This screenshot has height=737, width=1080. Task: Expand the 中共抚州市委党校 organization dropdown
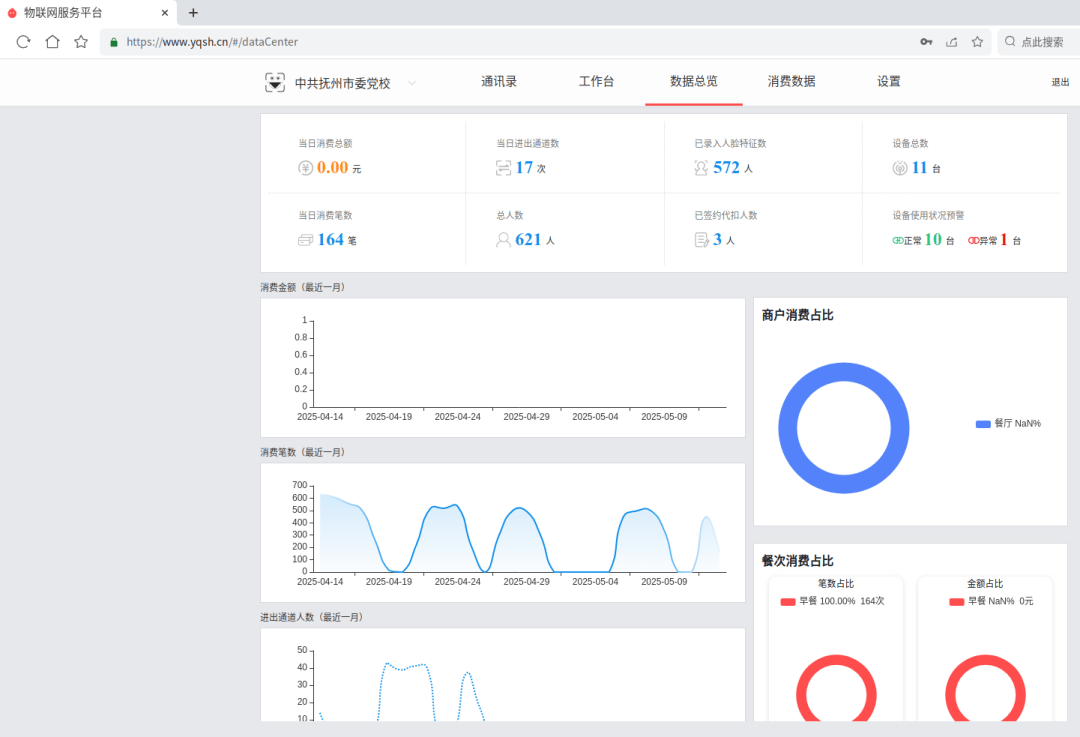(411, 83)
